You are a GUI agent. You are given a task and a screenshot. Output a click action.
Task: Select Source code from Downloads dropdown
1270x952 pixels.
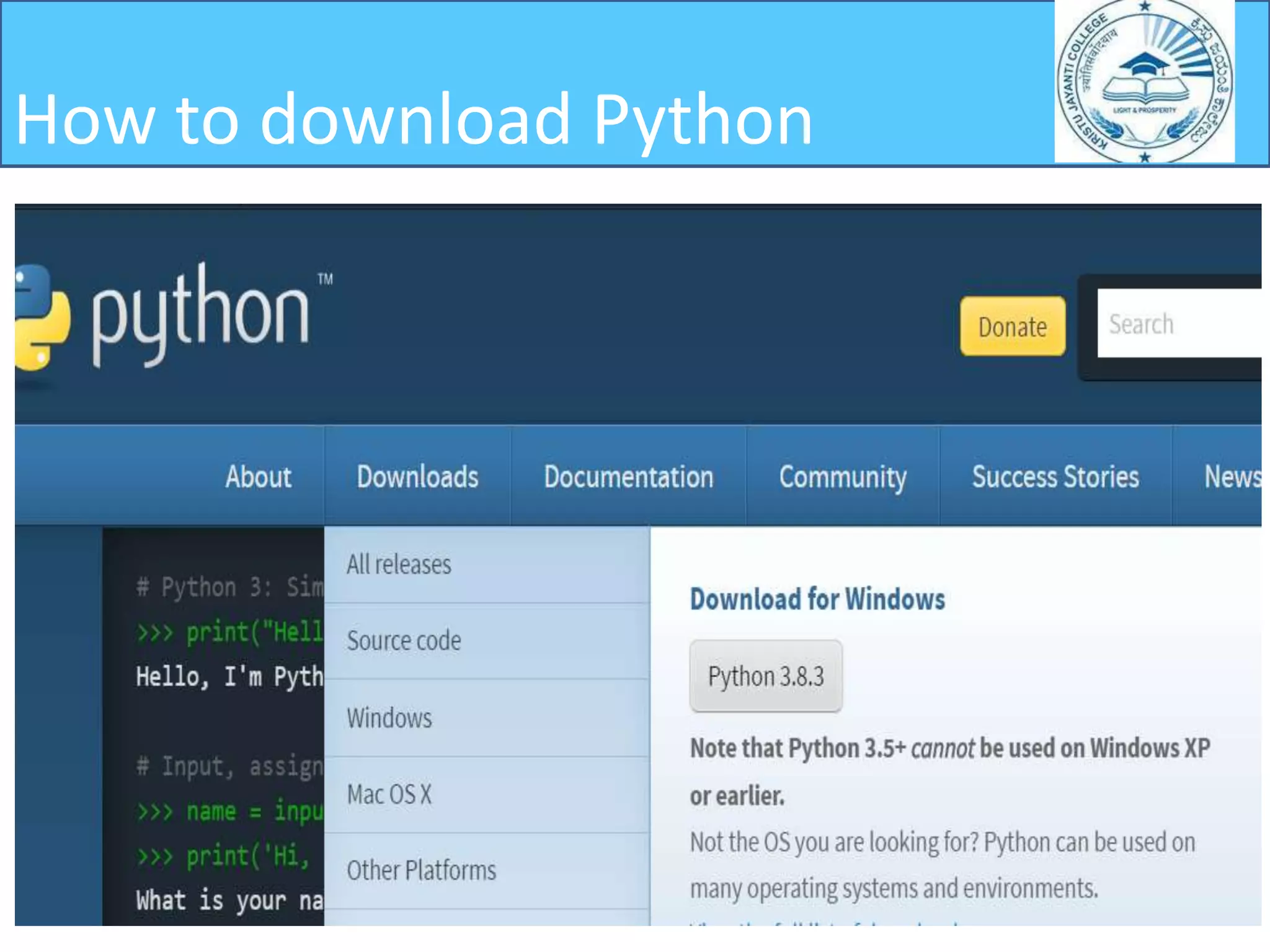point(487,641)
